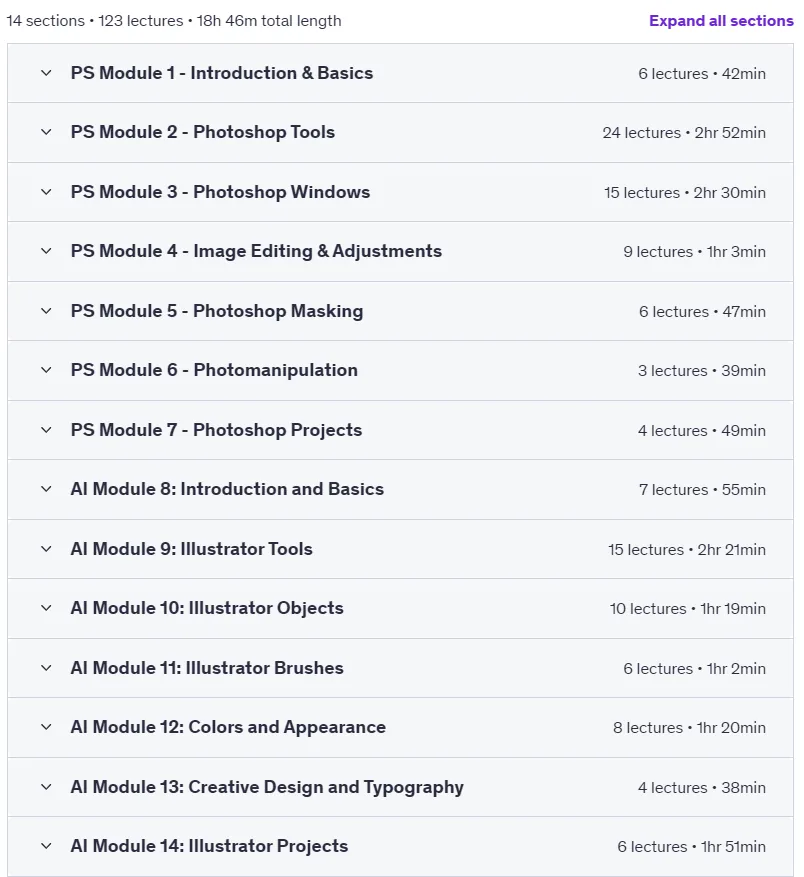Expand chevron for PS Module 1
The image size is (804, 877).
tap(46, 73)
